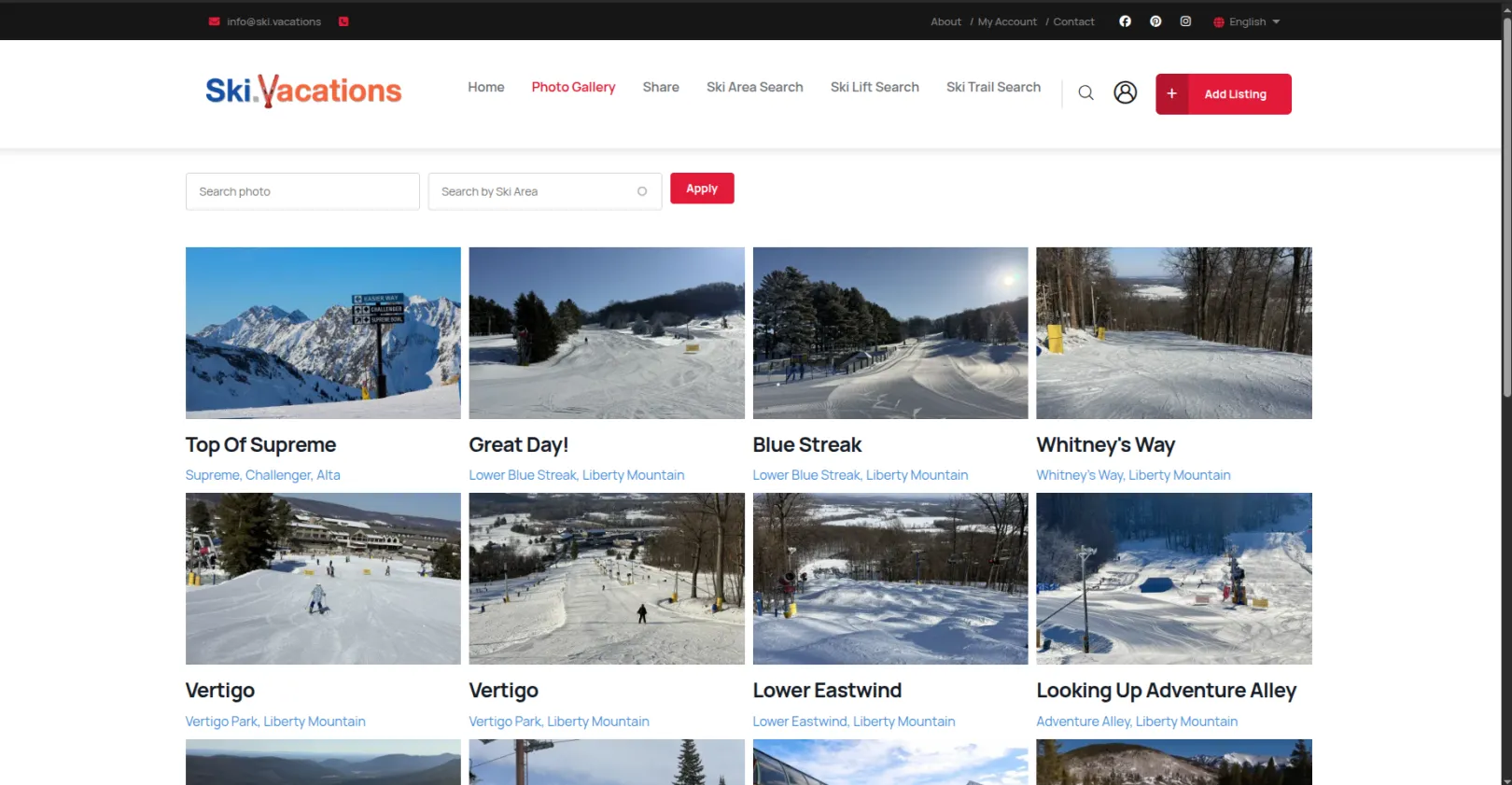The height and width of the screenshot is (785, 1512).
Task: Open the Share menu item
Action: (x=661, y=87)
